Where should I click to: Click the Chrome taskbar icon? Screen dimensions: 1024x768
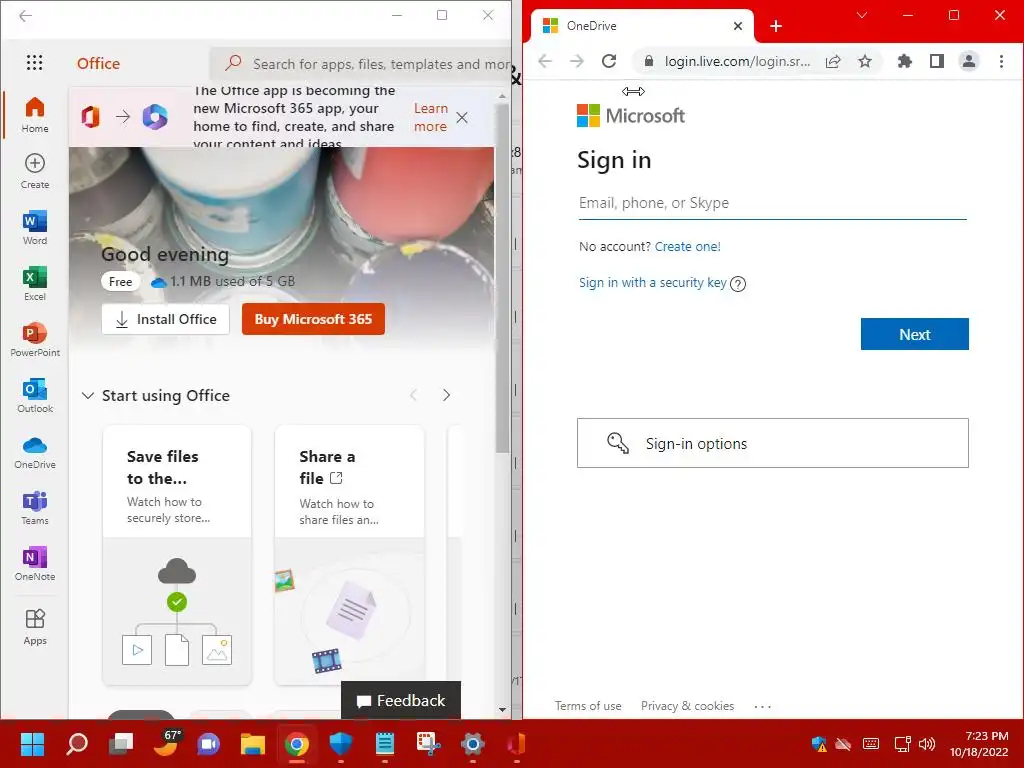tap(296, 744)
